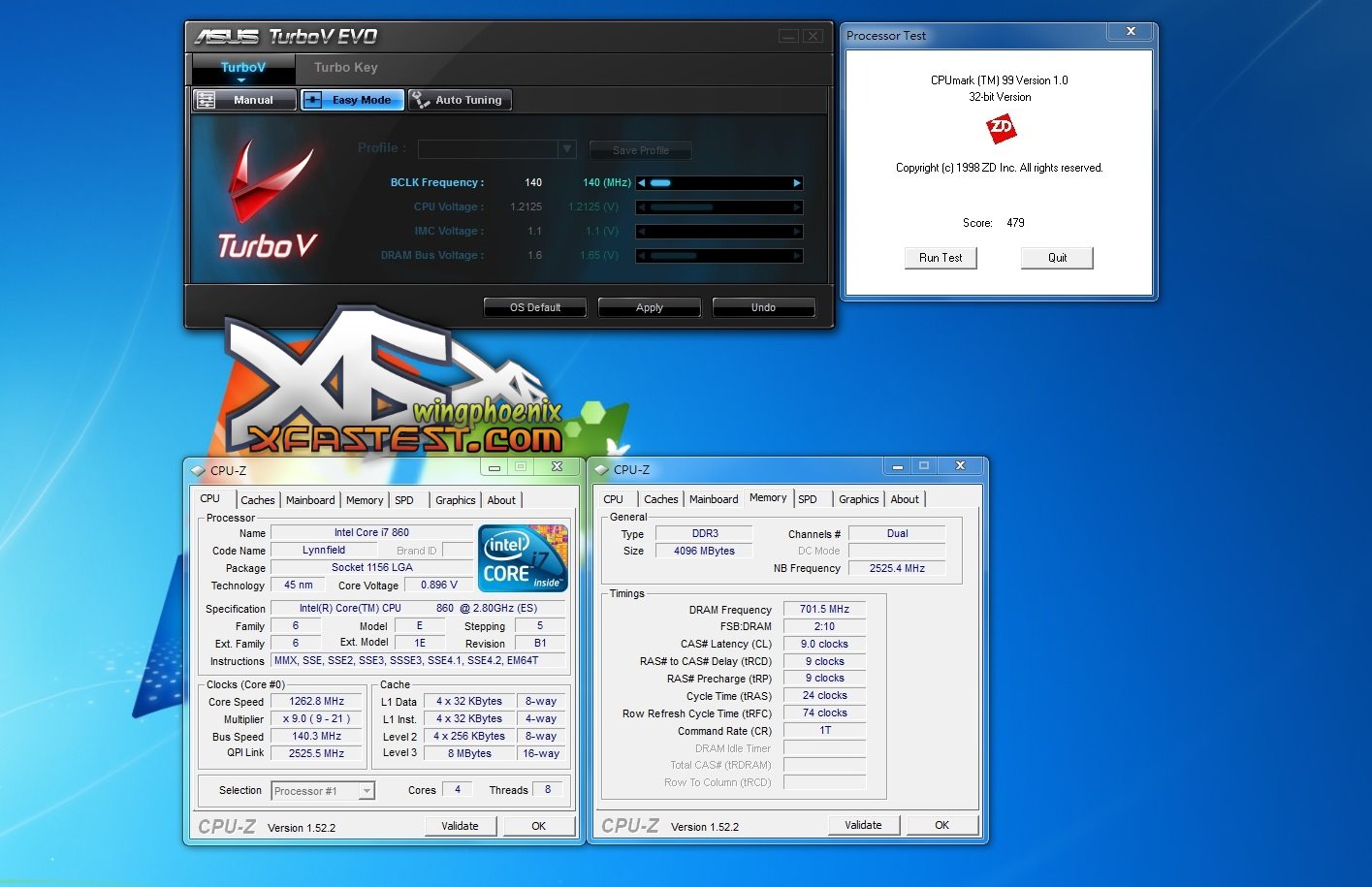
Task: Click the DRAM Bus Voltage slider bar
Action: tap(719, 256)
